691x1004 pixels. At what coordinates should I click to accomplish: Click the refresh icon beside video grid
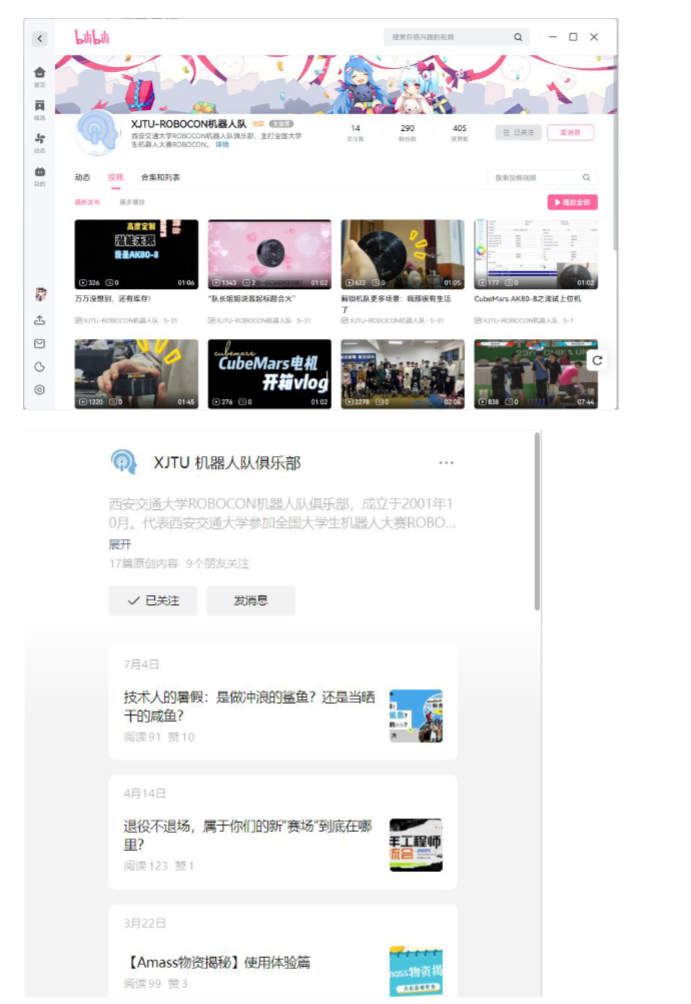click(x=597, y=360)
